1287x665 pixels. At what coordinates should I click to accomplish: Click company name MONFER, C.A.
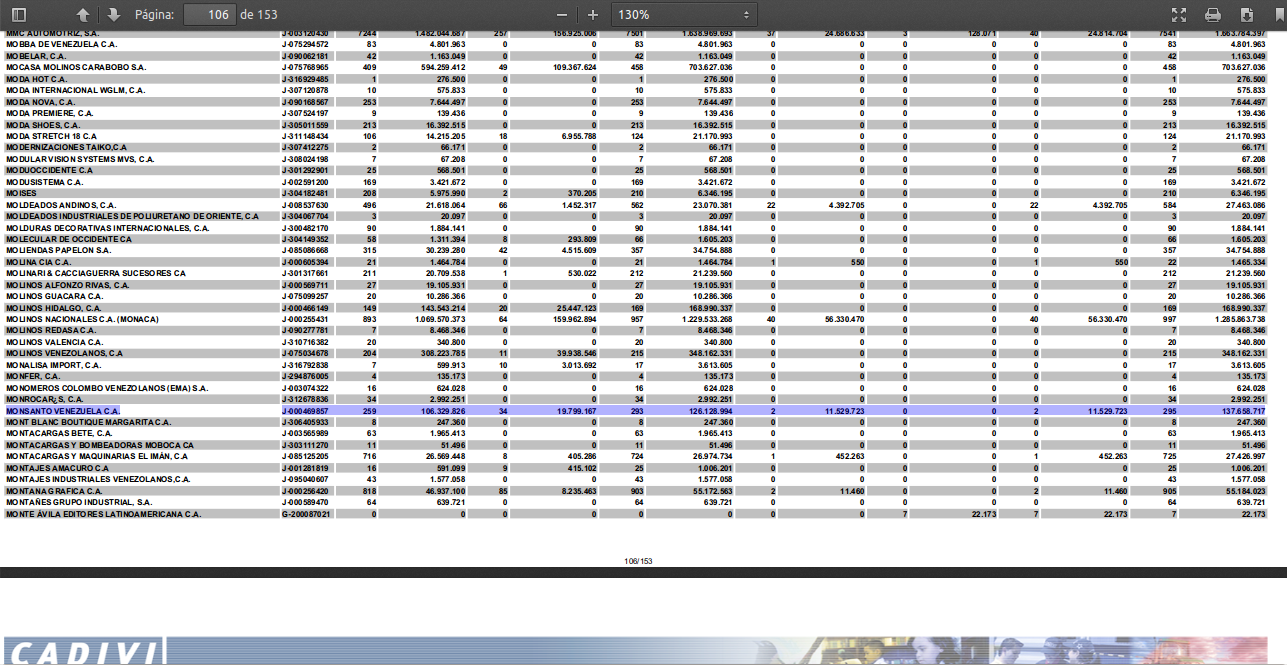pyautogui.click(x=32, y=376)
